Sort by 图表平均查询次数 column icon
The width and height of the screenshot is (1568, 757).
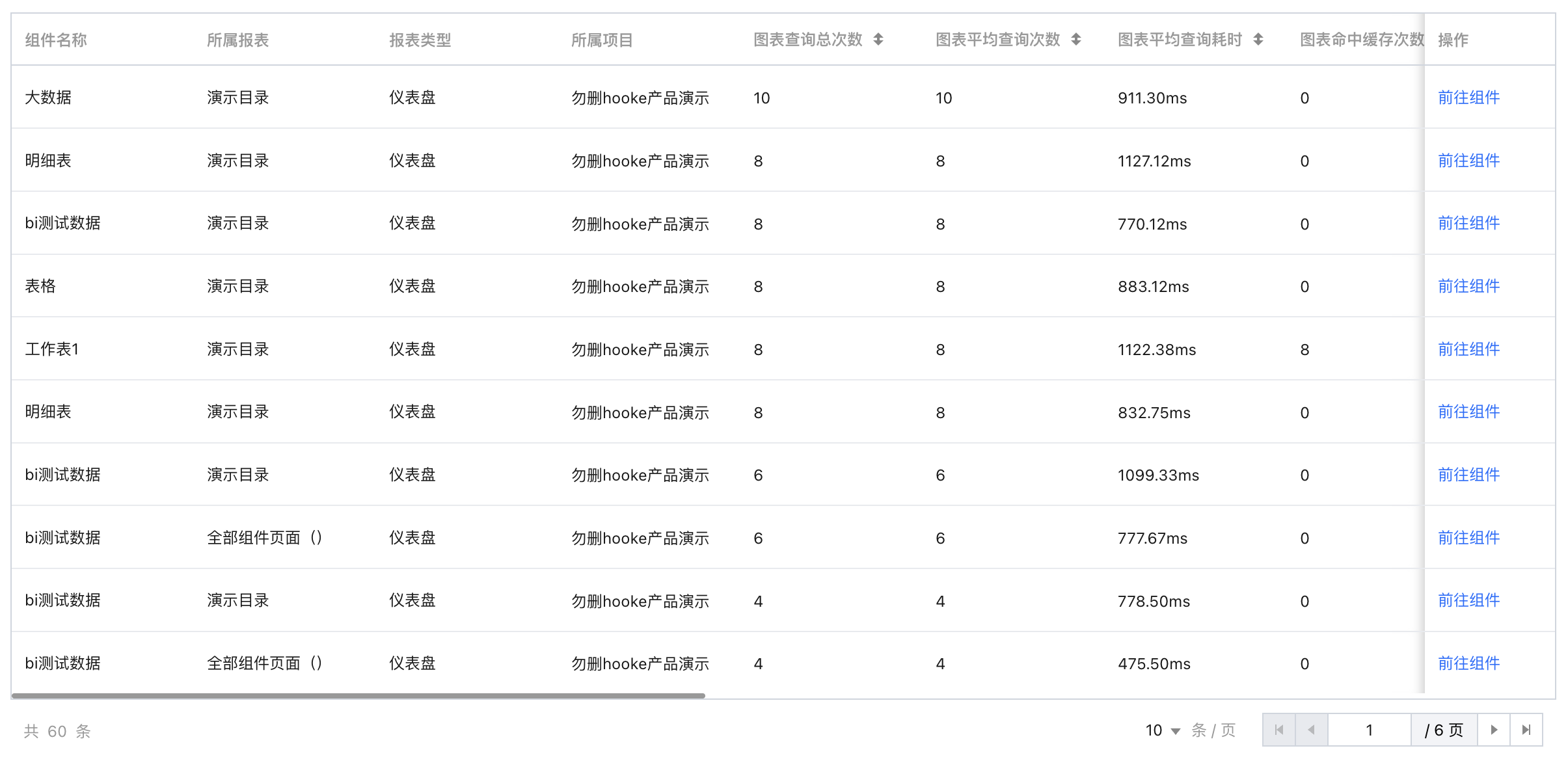pyautogui.click(x=1075, y=40)
